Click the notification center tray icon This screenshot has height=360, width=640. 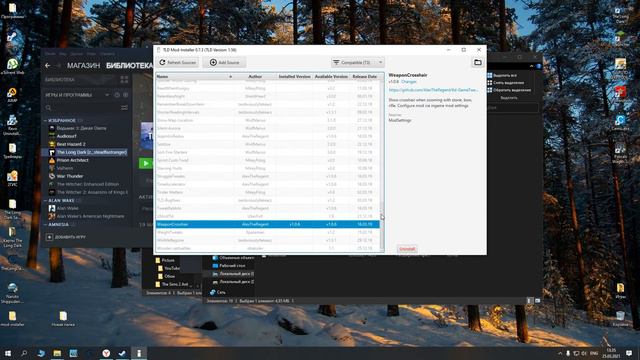(629, 353)
